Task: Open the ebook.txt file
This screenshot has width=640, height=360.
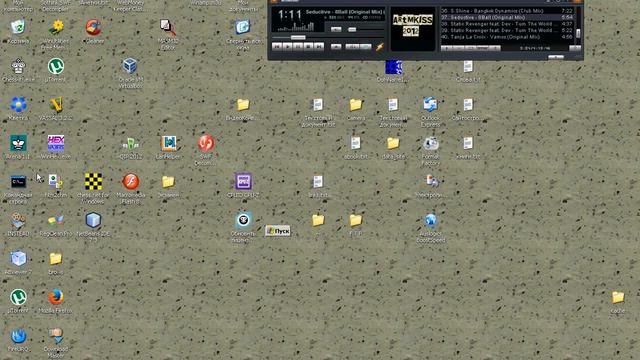Action: (x=356, y=143)
